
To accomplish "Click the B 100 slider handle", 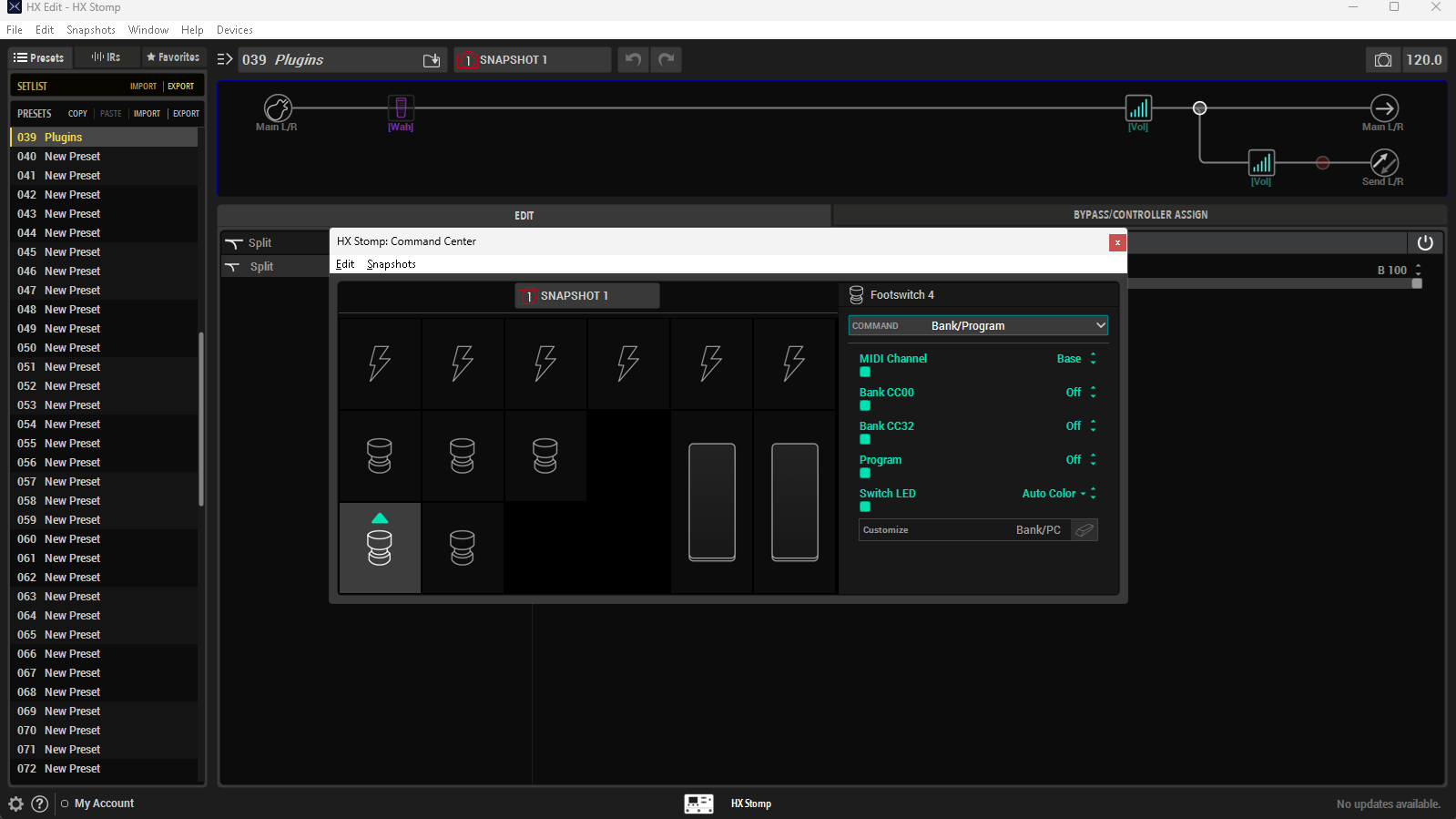I will 1416,283.
